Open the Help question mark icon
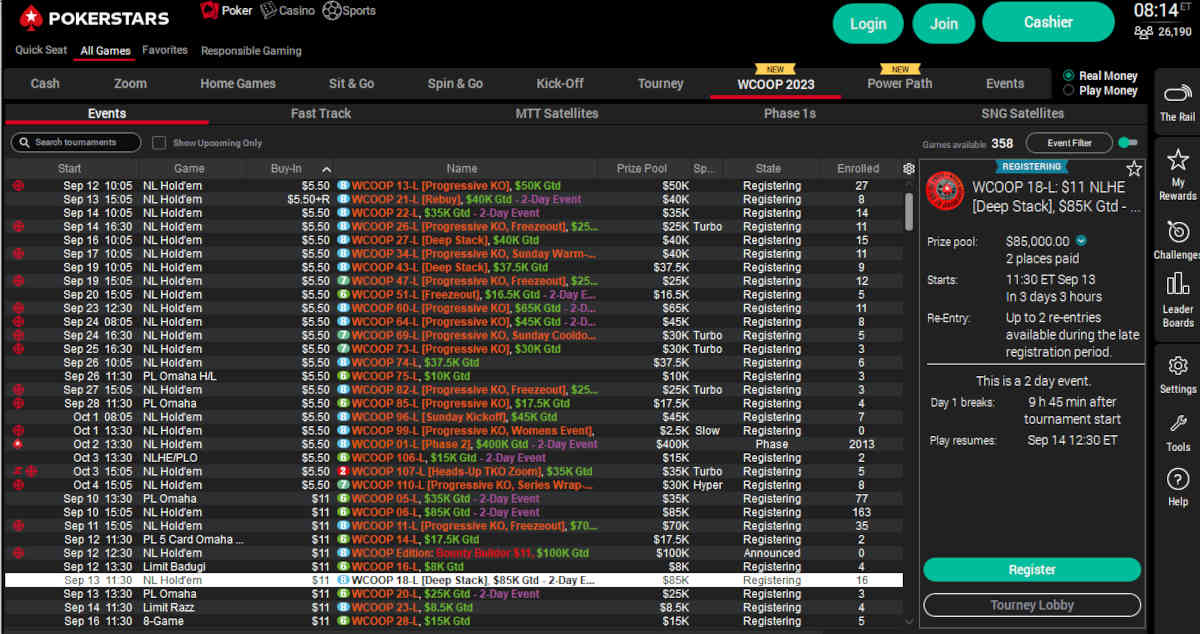 [x=1177, y=479]
